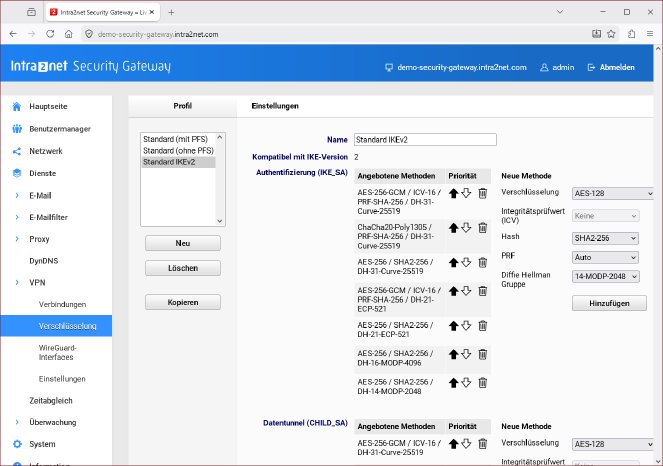Viewport: 663px width, 466px height.
Task: Open Diffie Hellman Gruppe dropdown
Action: tap(605, 276)
